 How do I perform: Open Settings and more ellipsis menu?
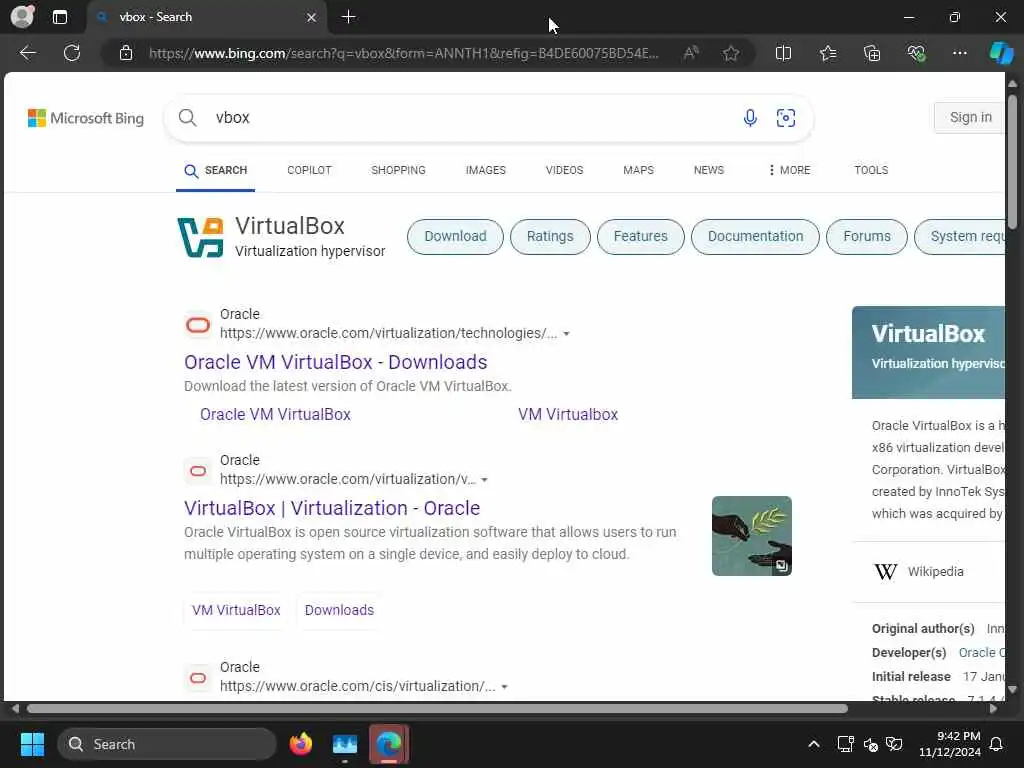point(959,53)
